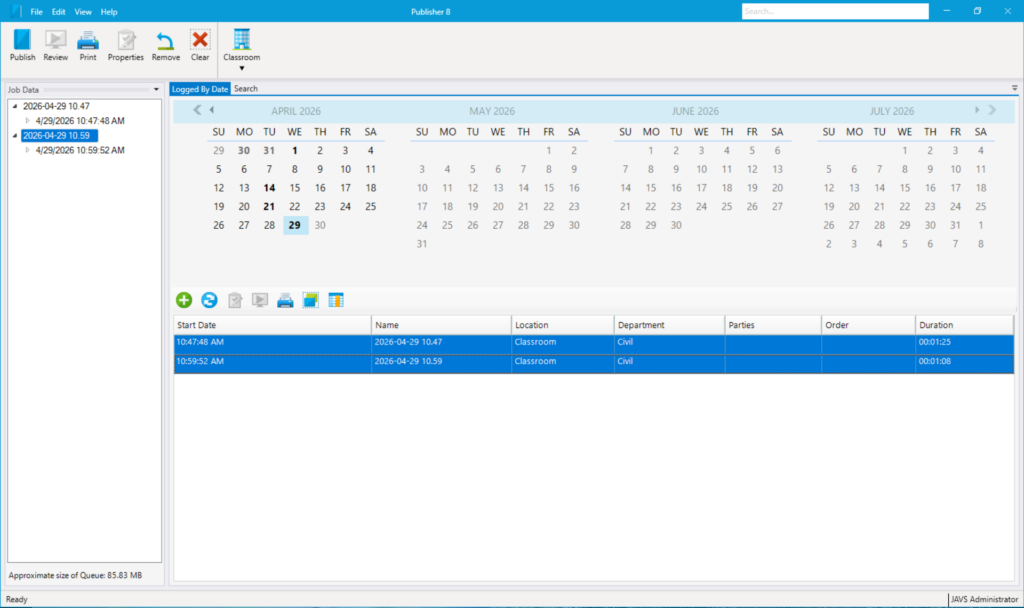Expand the 4/29/2026 10:47:48 AM child node
This screenshot has width=1024, height=608.
(x=27, y=121)
